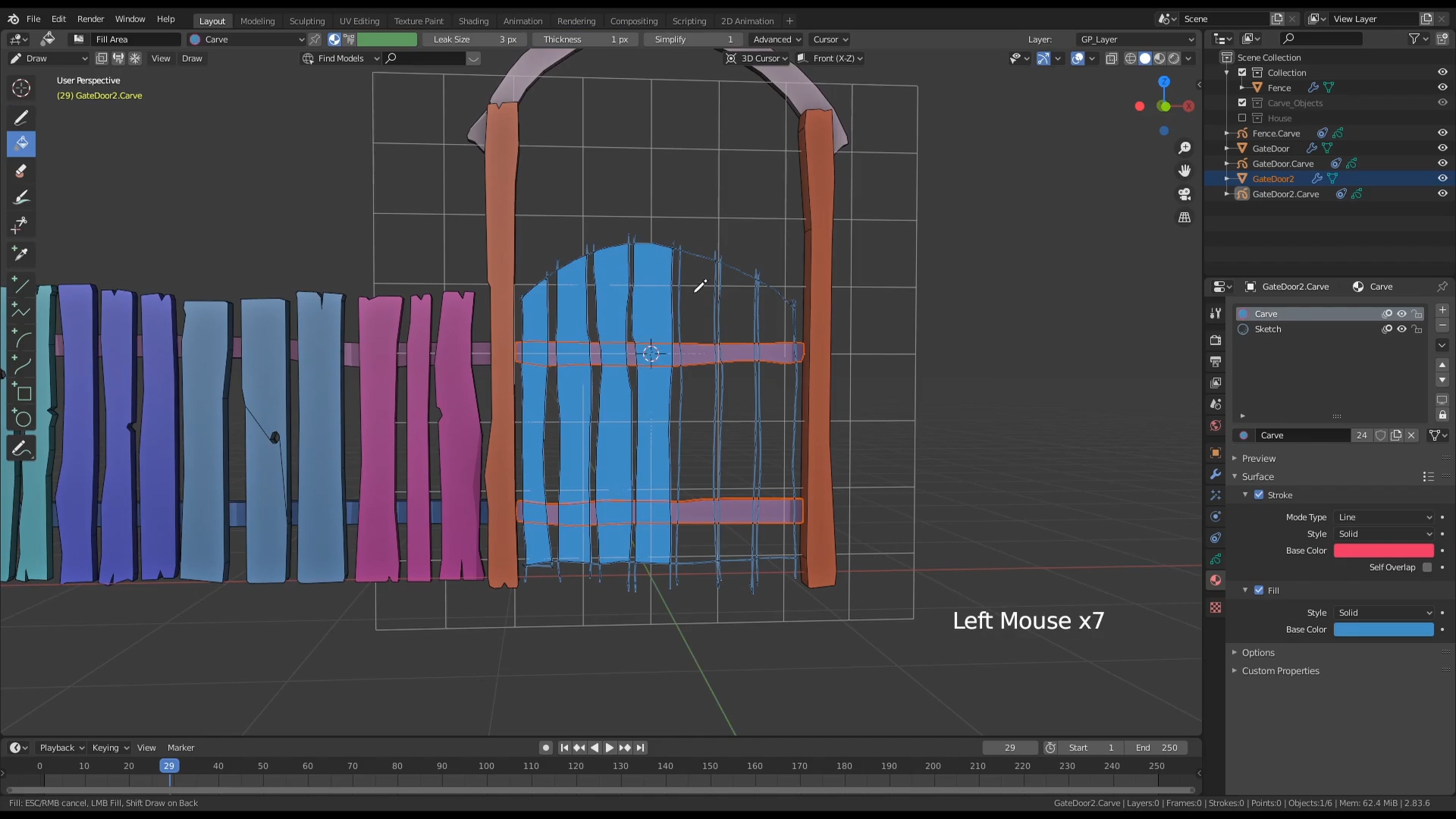Click the auto keying record button
The image size is (1456, 819).
tap(545, 748)
